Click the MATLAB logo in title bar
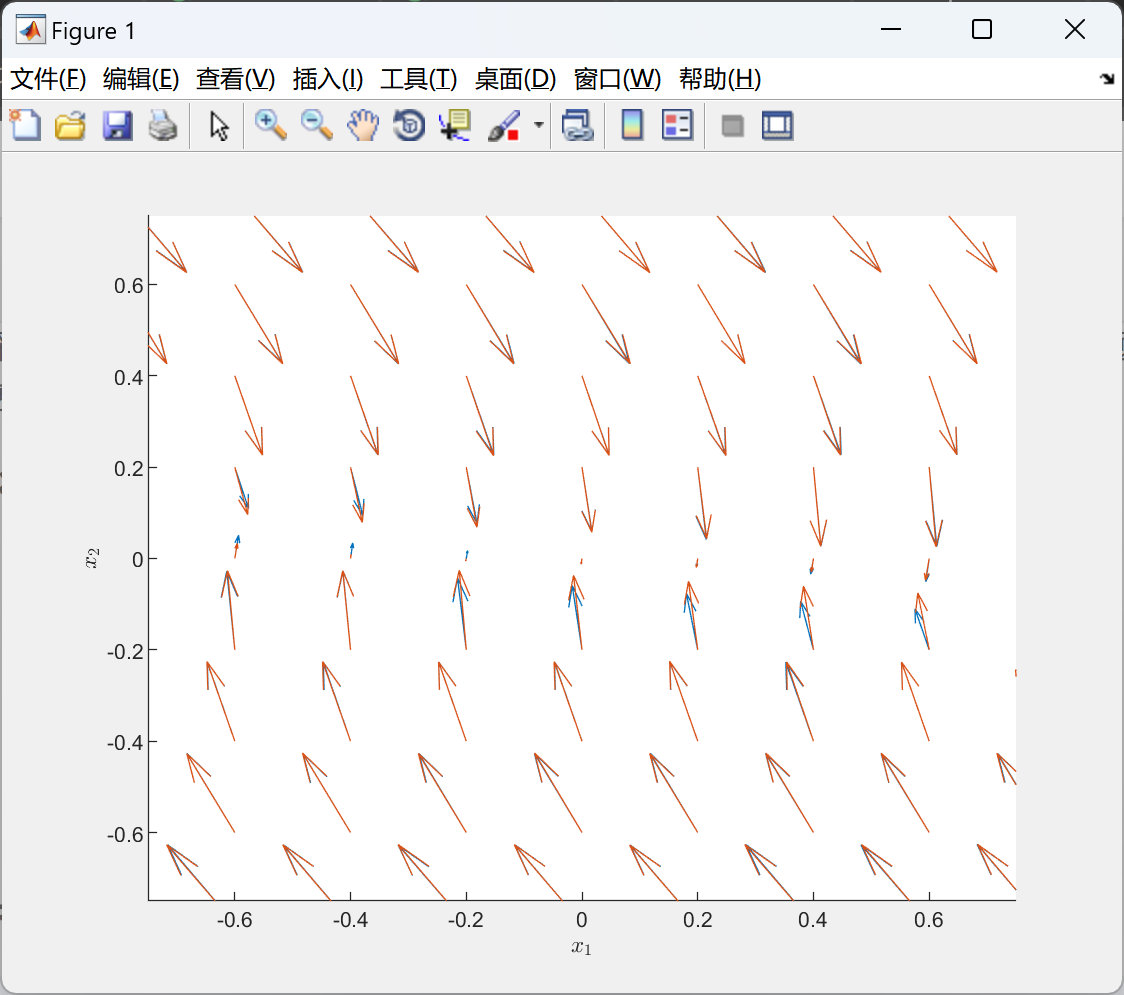Viewport: 1124px width, 995px height. tap(31, 29)
